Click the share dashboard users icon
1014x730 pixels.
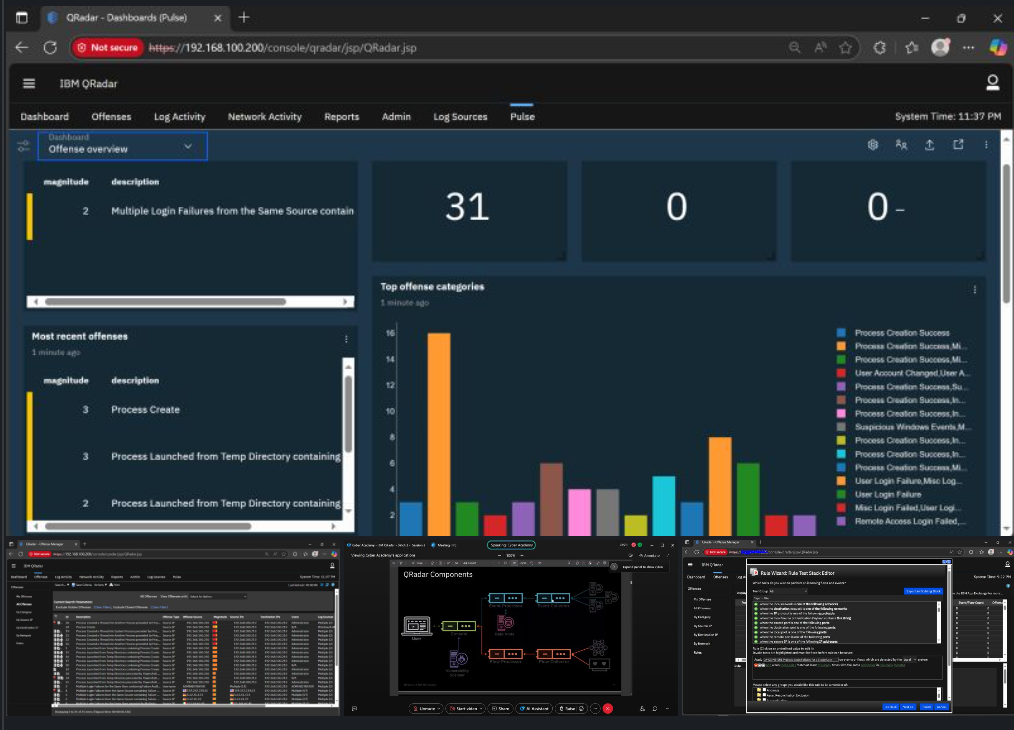[x=901, y=145]
